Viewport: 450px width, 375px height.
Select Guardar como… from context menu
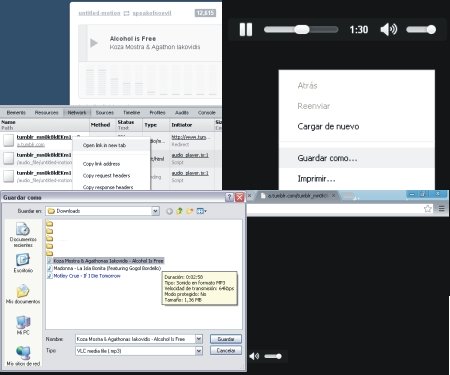[357, 158]
